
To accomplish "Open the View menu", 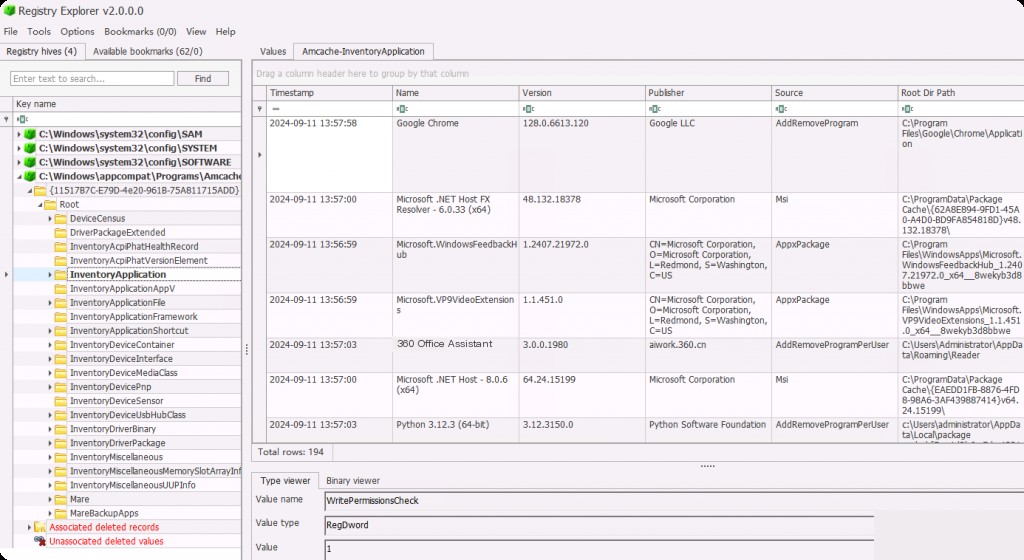I will 196,31.
